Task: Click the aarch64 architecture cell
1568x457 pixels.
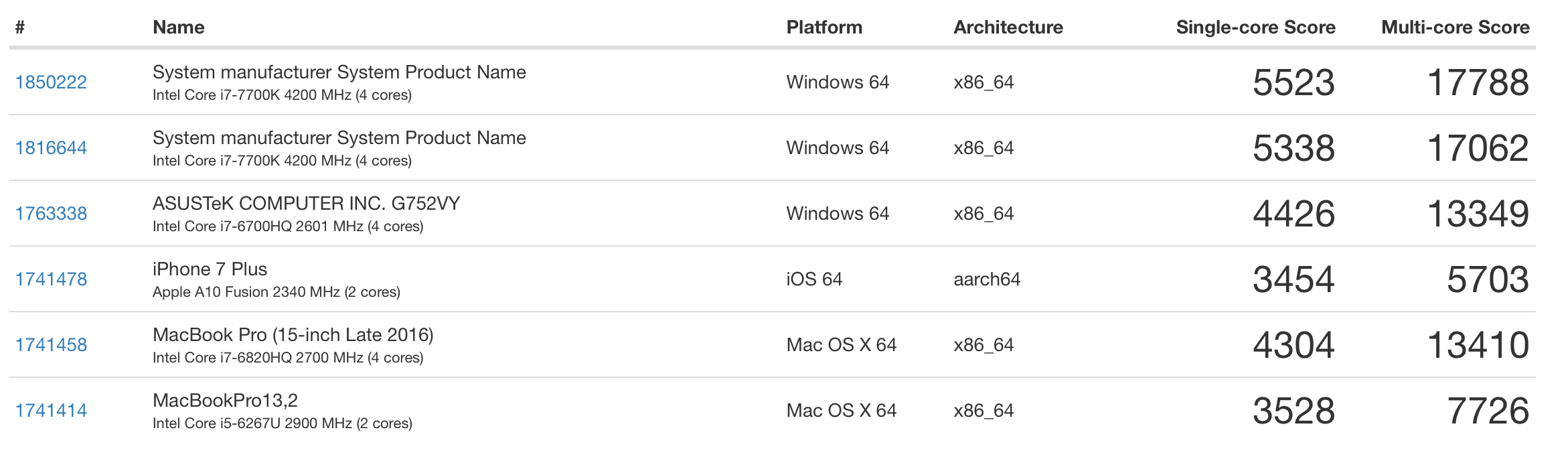Action: click(x=986, y=279)
